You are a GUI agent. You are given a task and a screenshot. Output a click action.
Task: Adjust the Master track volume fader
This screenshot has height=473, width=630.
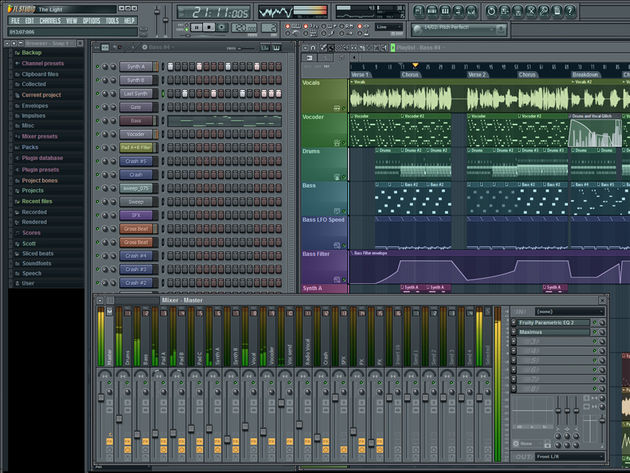(101, 398)
